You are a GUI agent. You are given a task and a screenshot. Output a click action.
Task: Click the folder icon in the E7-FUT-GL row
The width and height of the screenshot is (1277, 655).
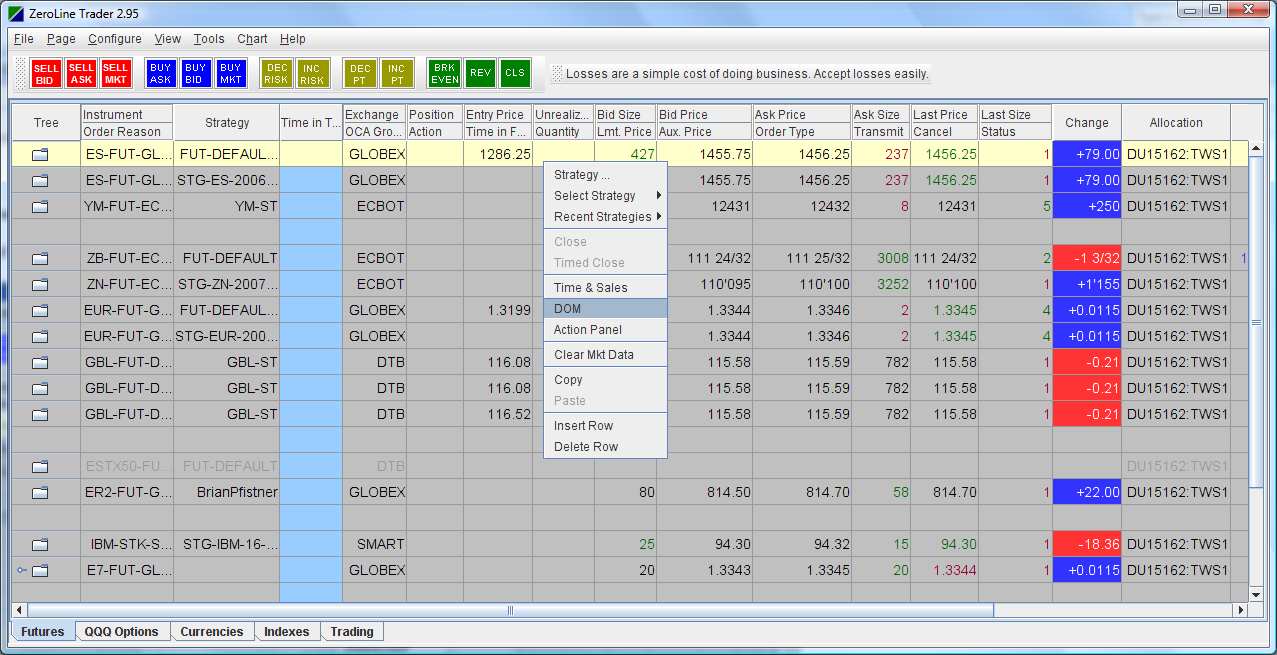coord(40,571)
